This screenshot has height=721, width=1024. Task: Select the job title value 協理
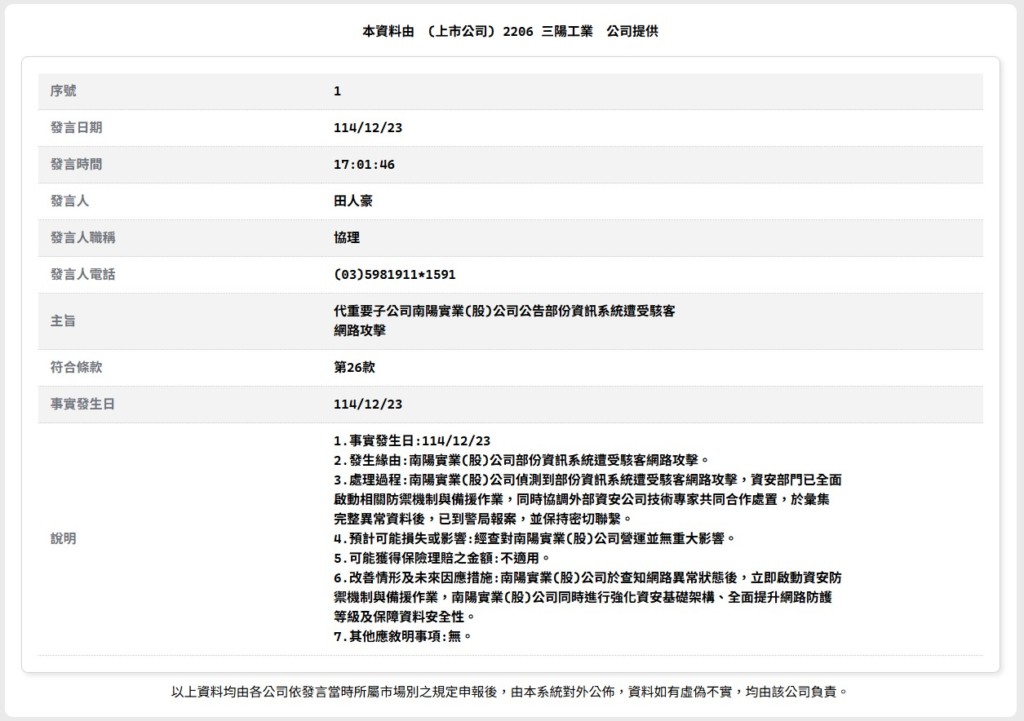point(346,237)
